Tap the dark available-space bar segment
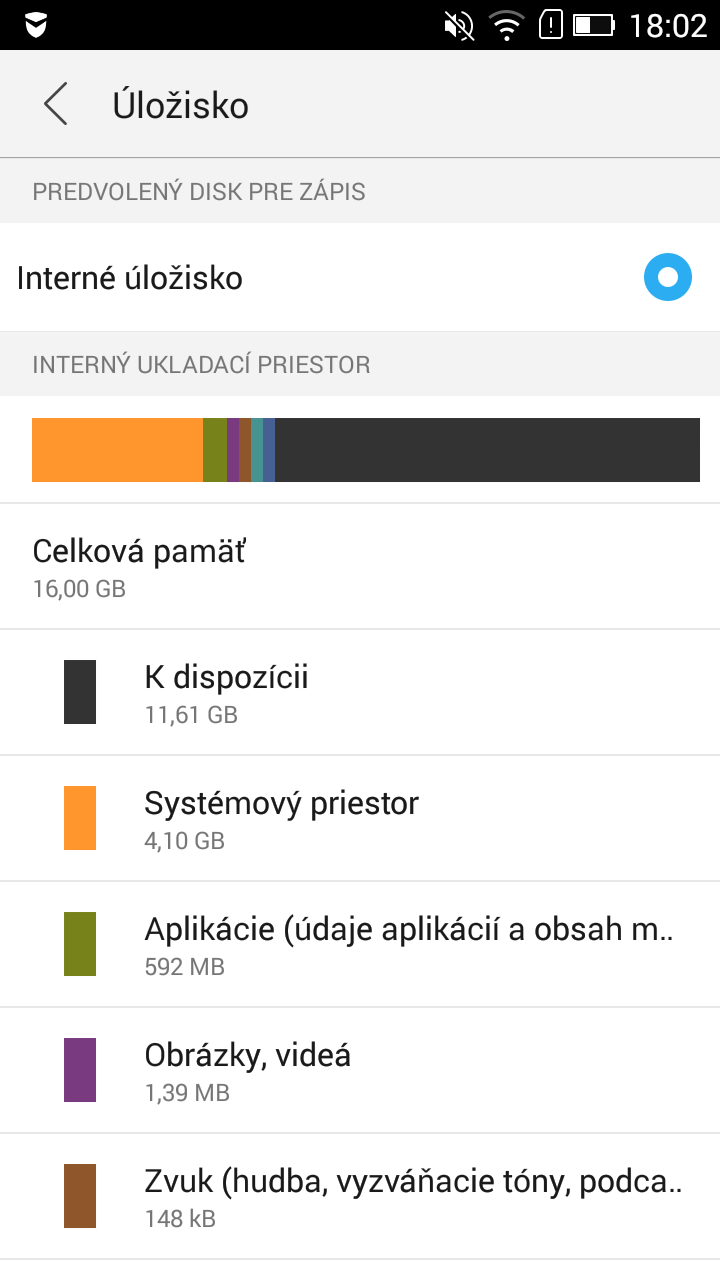Screen dimensions: 720x1280 pos(487,450)
